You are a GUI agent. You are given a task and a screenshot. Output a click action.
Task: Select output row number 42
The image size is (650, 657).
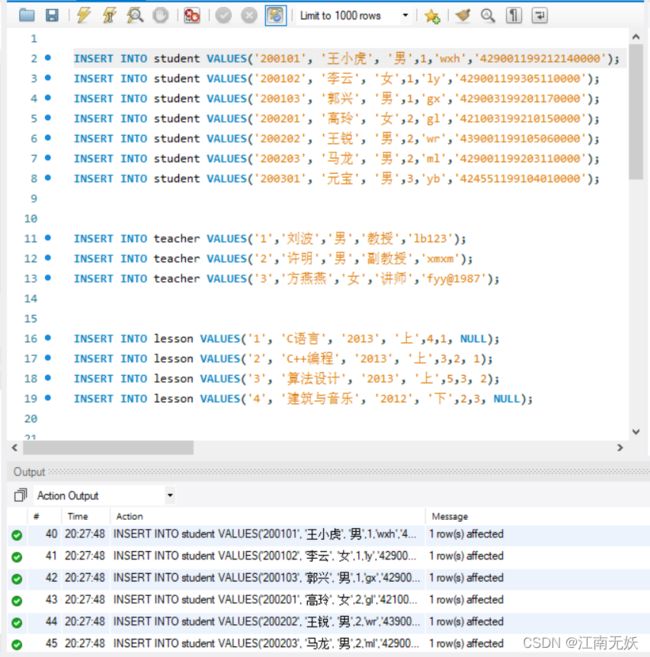pyautogui.click(x=328, y=578)
